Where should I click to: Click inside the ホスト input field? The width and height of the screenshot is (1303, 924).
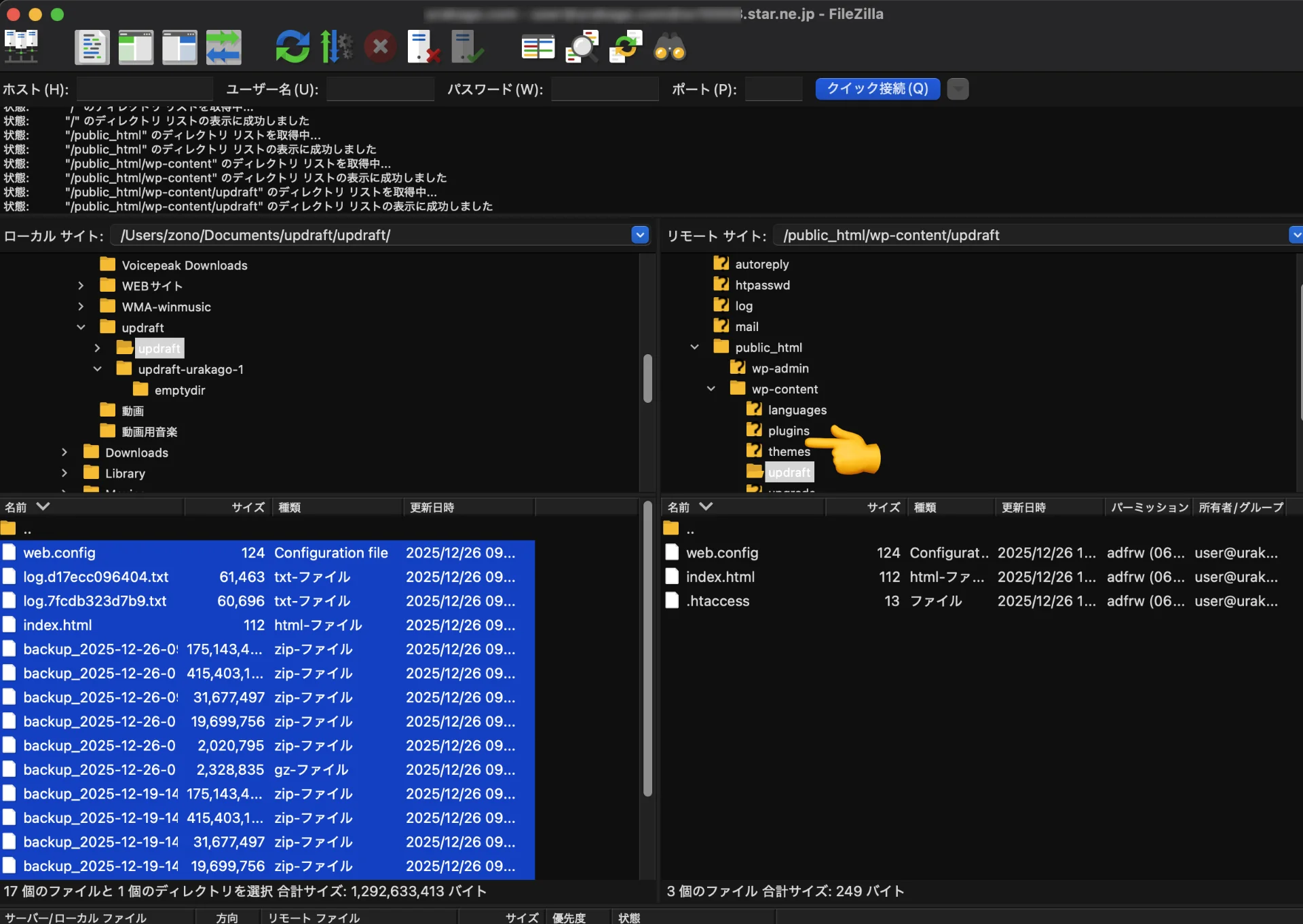(144, 88)
